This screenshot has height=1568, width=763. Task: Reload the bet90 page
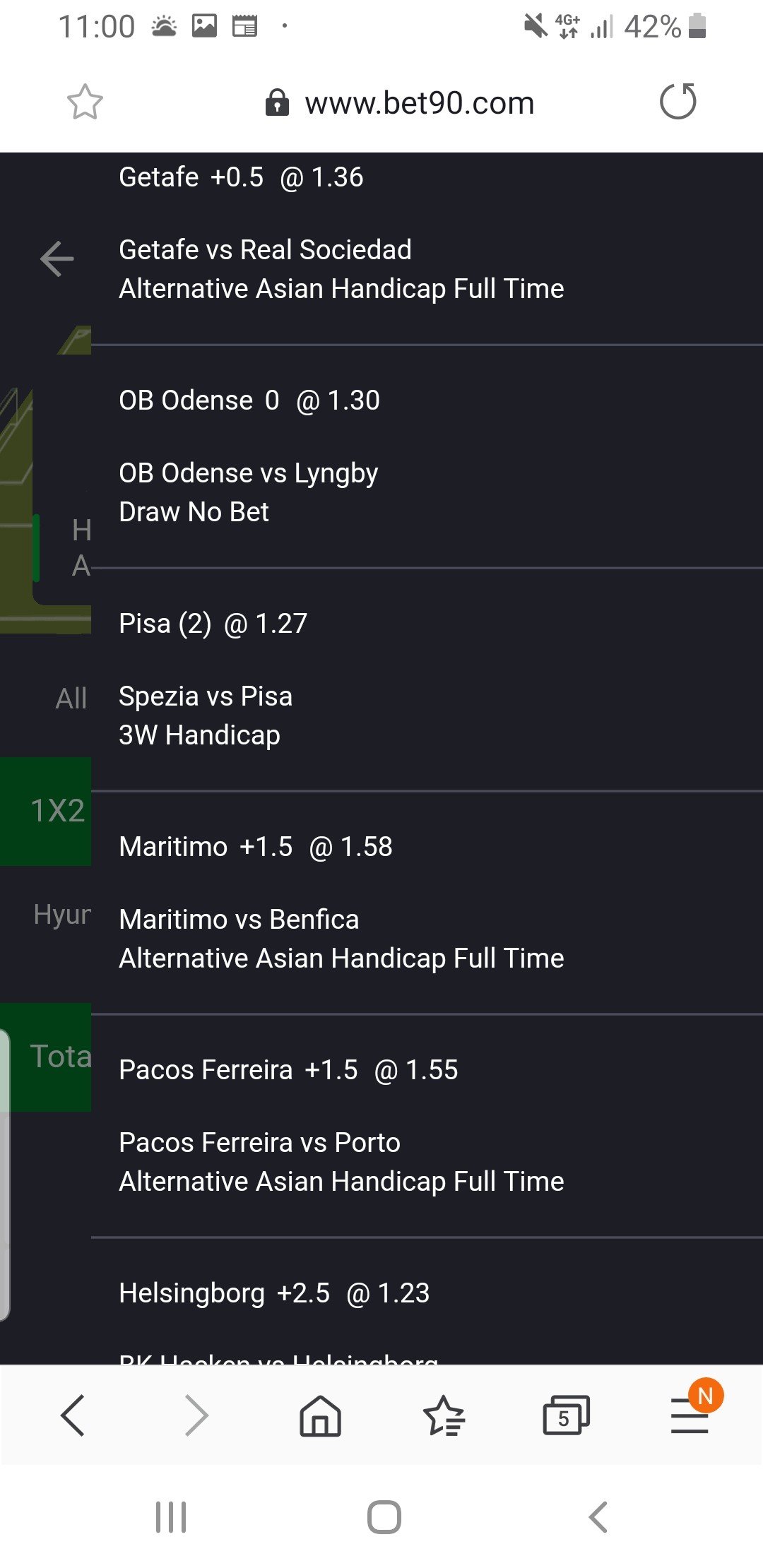coord(678,102)
